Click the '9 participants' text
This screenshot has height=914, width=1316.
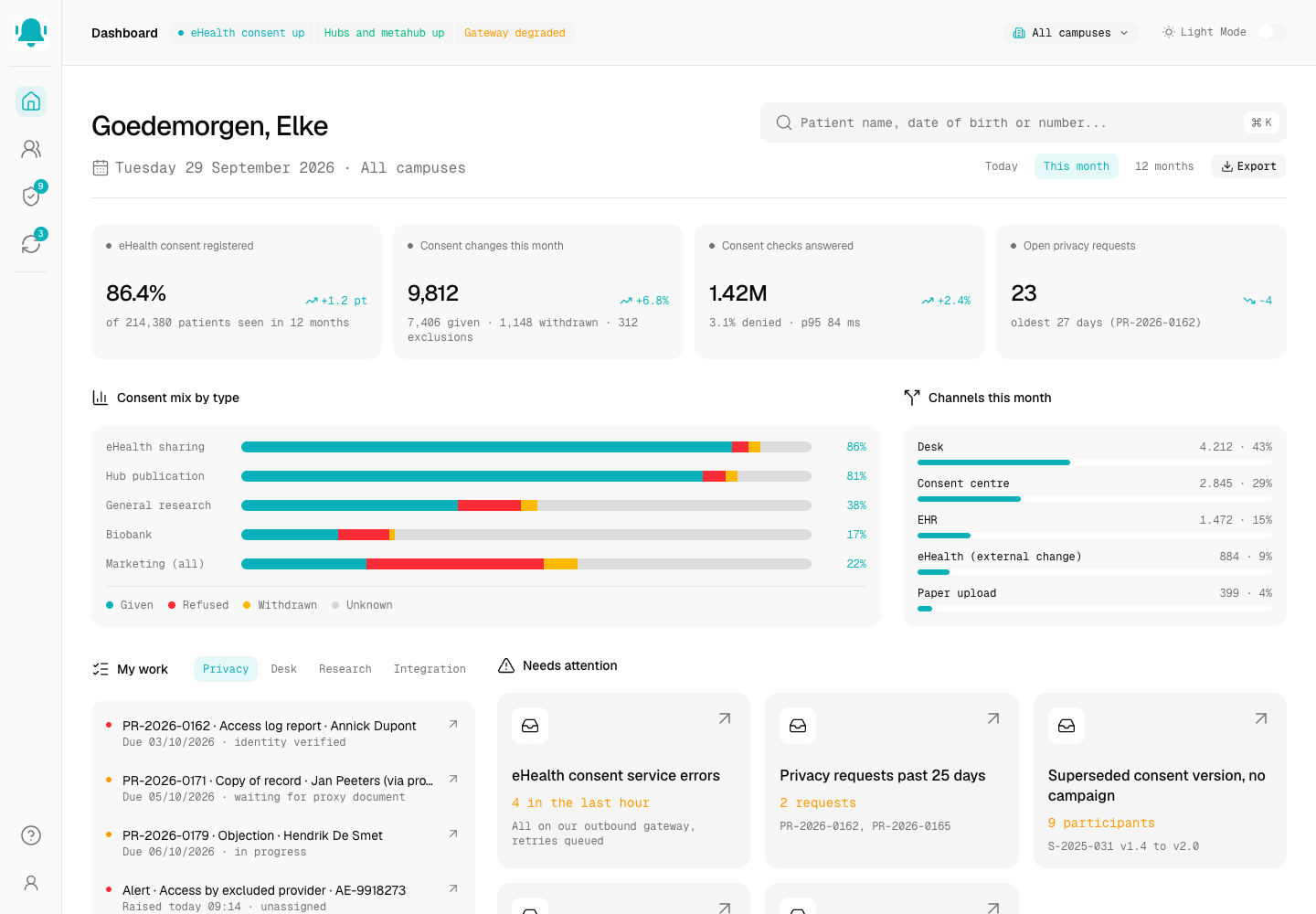coord(1101,823)
